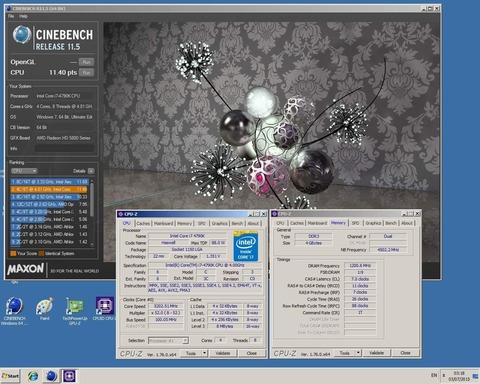The width and height of the screenshot is (480, 384).
Task: Click Validate in left CPU-Z window
Action: click(x=223, y=353)
